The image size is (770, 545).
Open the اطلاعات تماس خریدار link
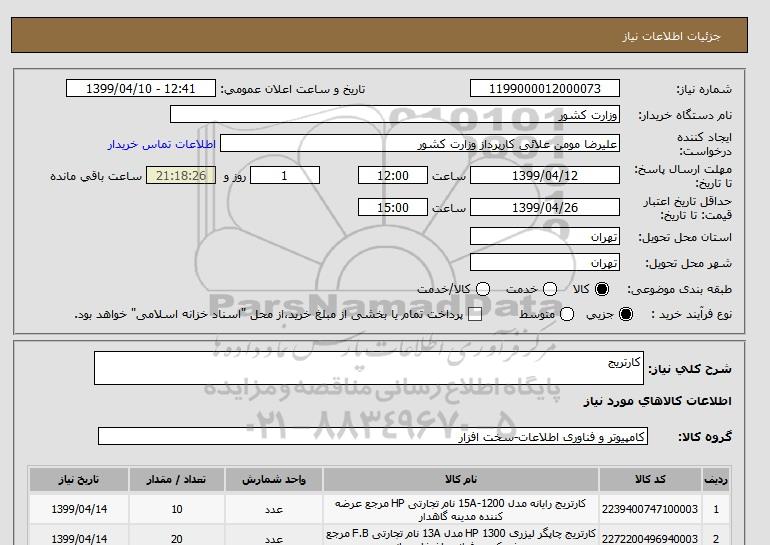coord(162,144)
